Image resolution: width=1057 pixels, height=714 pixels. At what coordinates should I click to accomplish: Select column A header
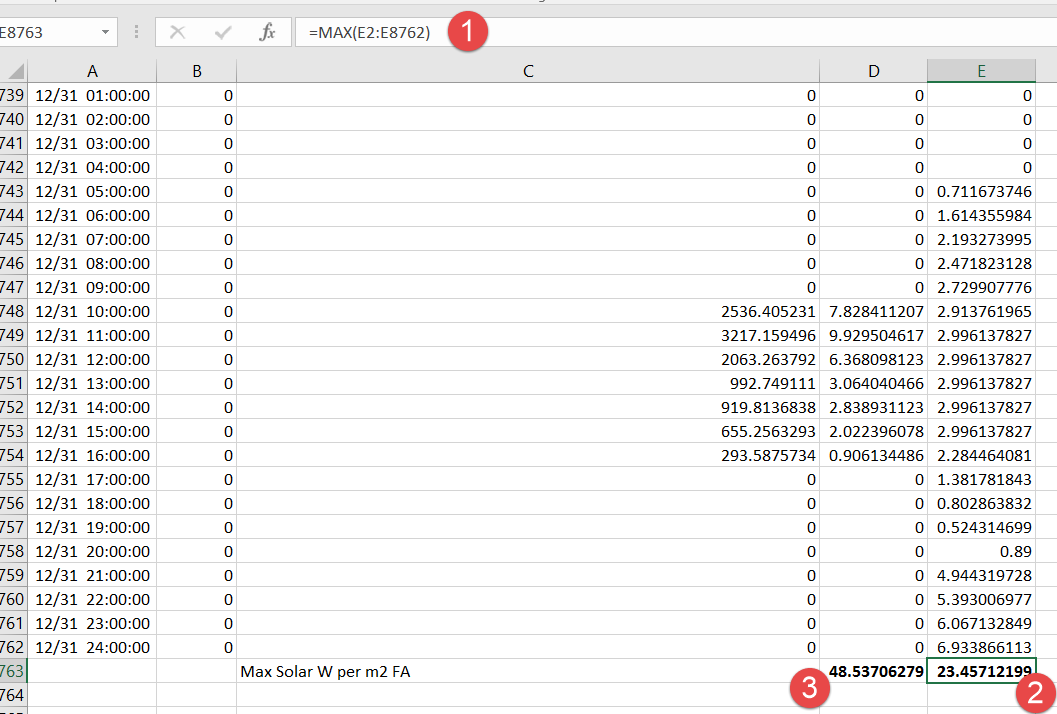click(92, 71)
